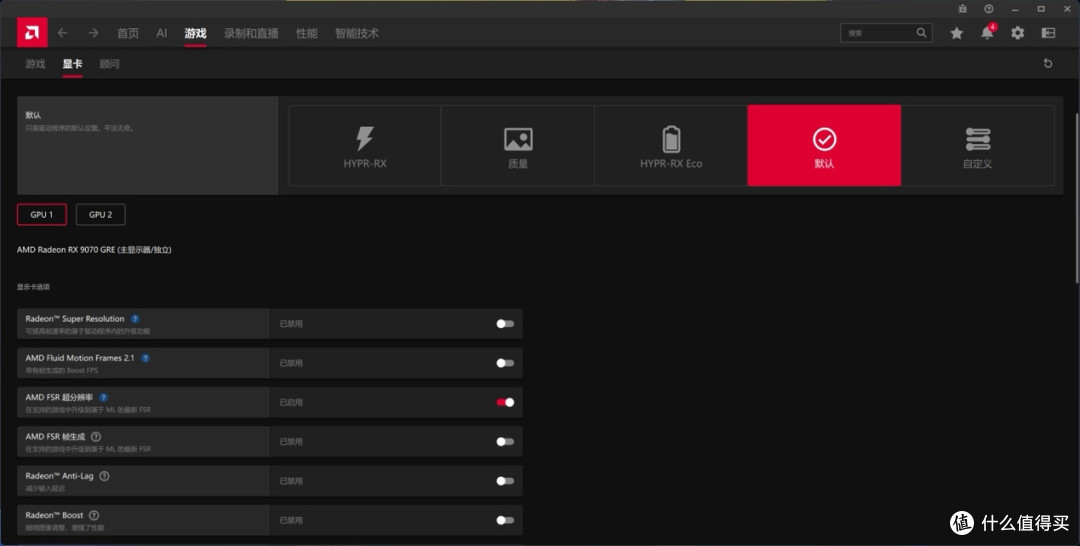Switch to the 显卡 sub-tab
This screenshot has width=1080, height=546.
click(72, 64)
